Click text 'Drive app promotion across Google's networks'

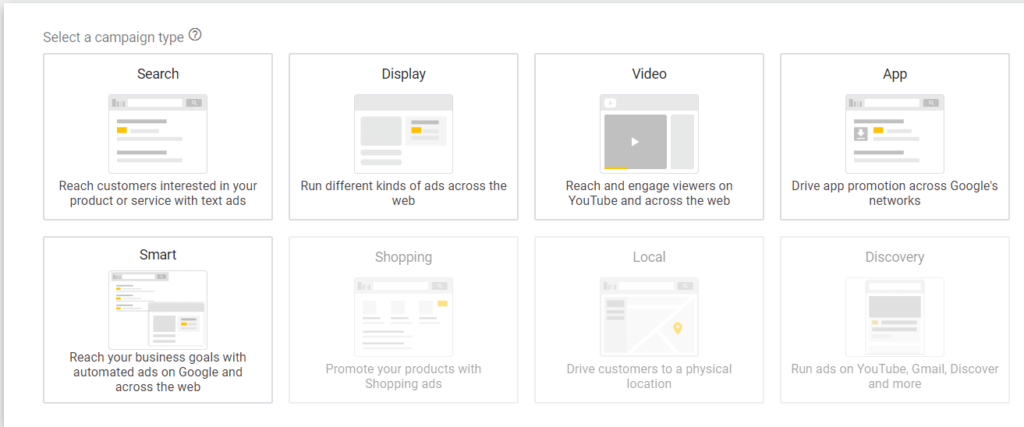(x=895, y=193)
